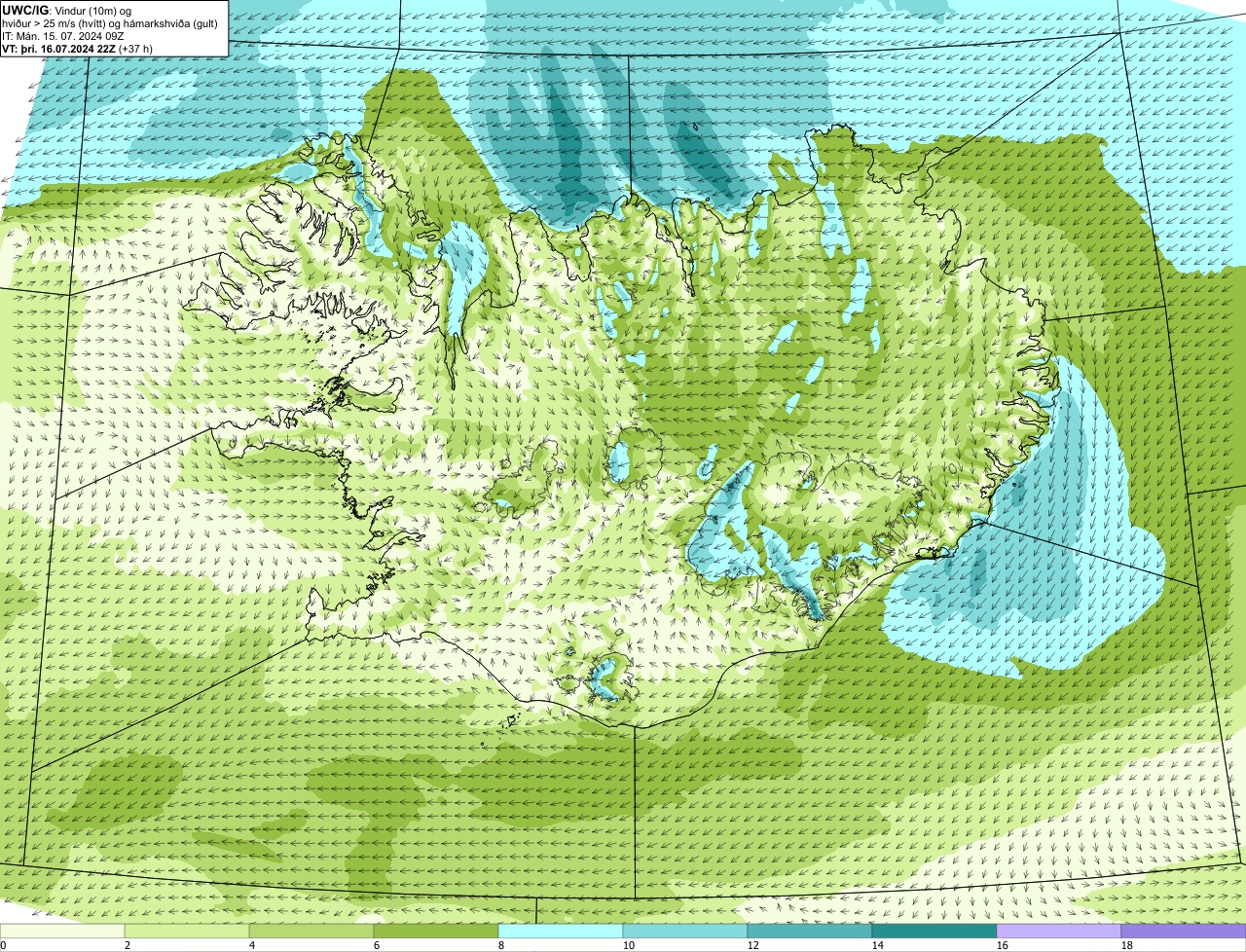
Task: Click the '12' label on the colour scale
Action: click(753, 945)
